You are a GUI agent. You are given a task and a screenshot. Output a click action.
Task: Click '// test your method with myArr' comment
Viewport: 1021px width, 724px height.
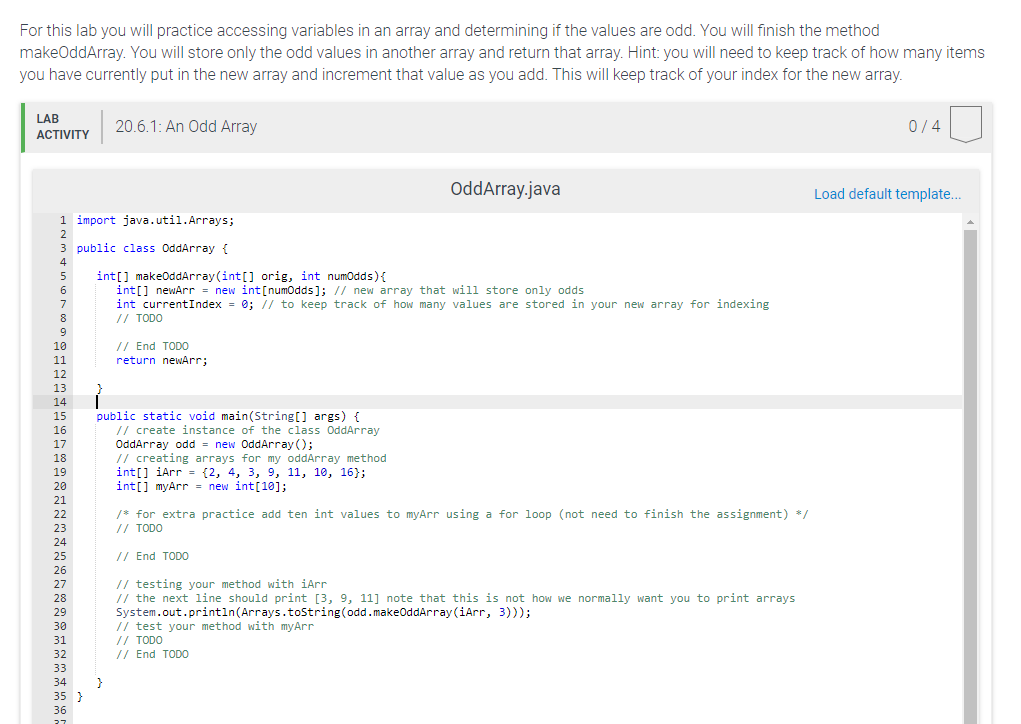click(215, 626)
